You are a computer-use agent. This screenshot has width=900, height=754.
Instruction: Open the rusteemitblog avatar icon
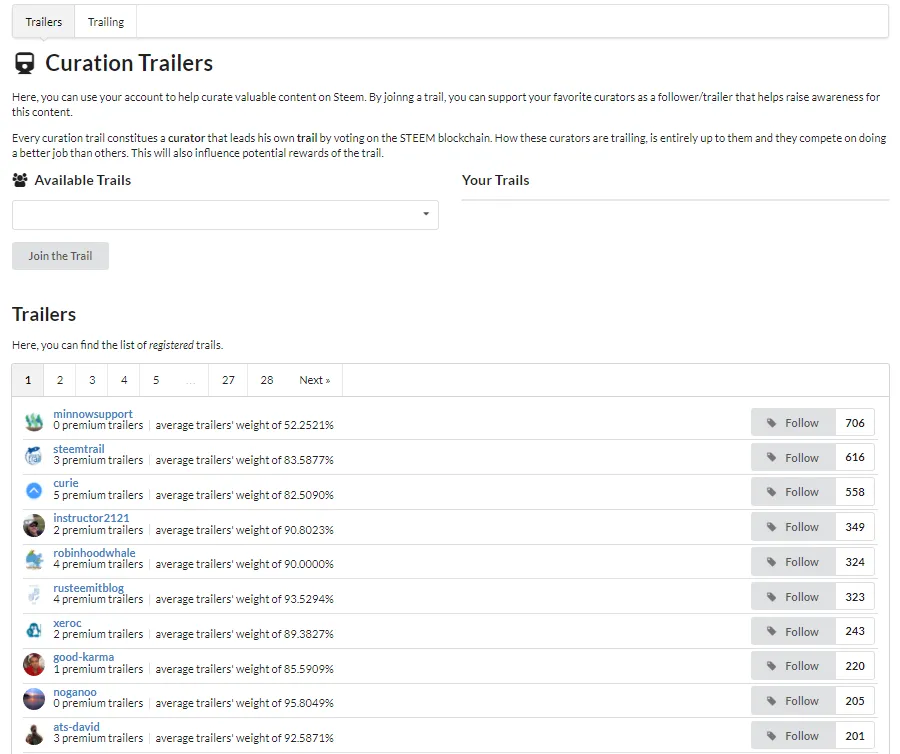pyautogui.click(x=34, y=596)
